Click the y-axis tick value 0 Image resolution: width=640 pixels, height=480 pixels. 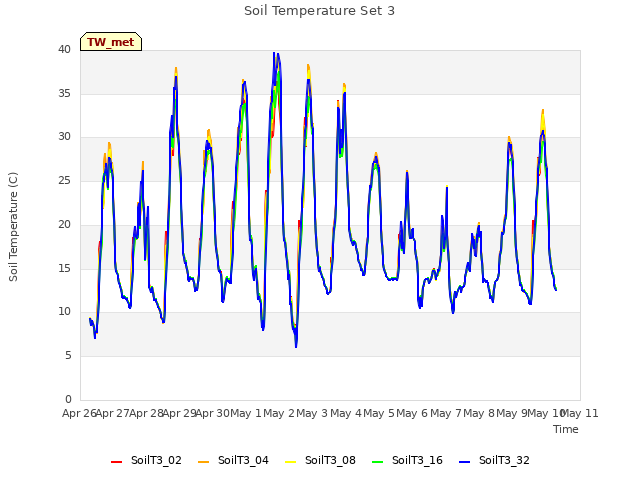point(68,399)
